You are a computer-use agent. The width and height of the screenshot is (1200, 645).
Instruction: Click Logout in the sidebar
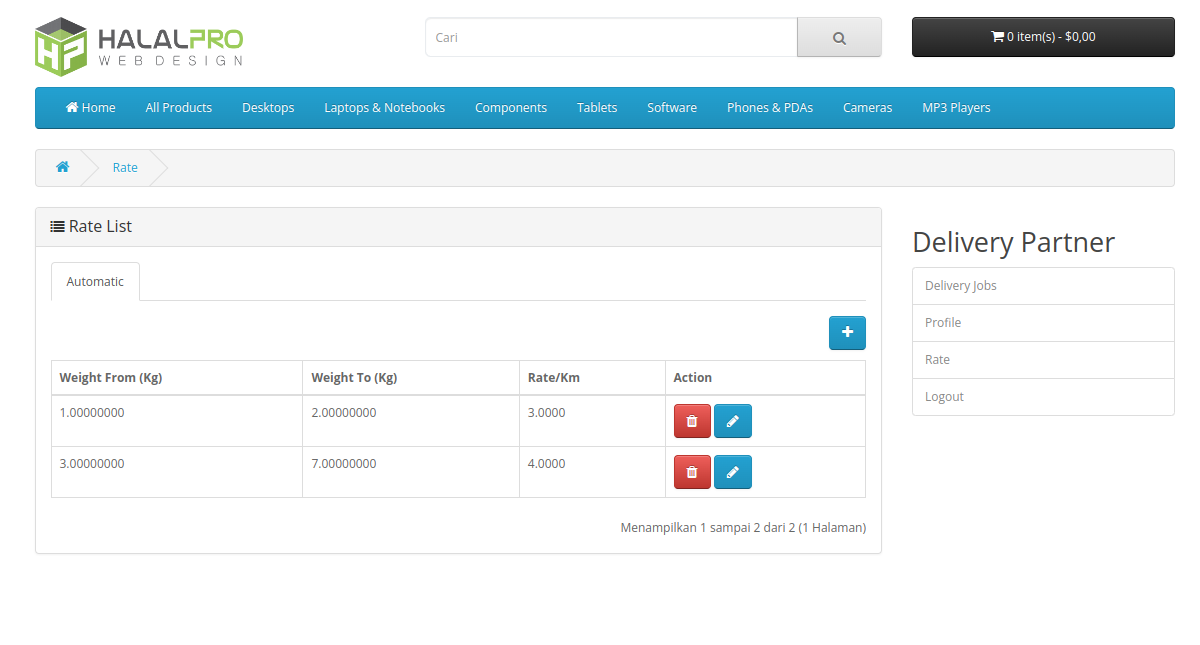click(944, 397)
